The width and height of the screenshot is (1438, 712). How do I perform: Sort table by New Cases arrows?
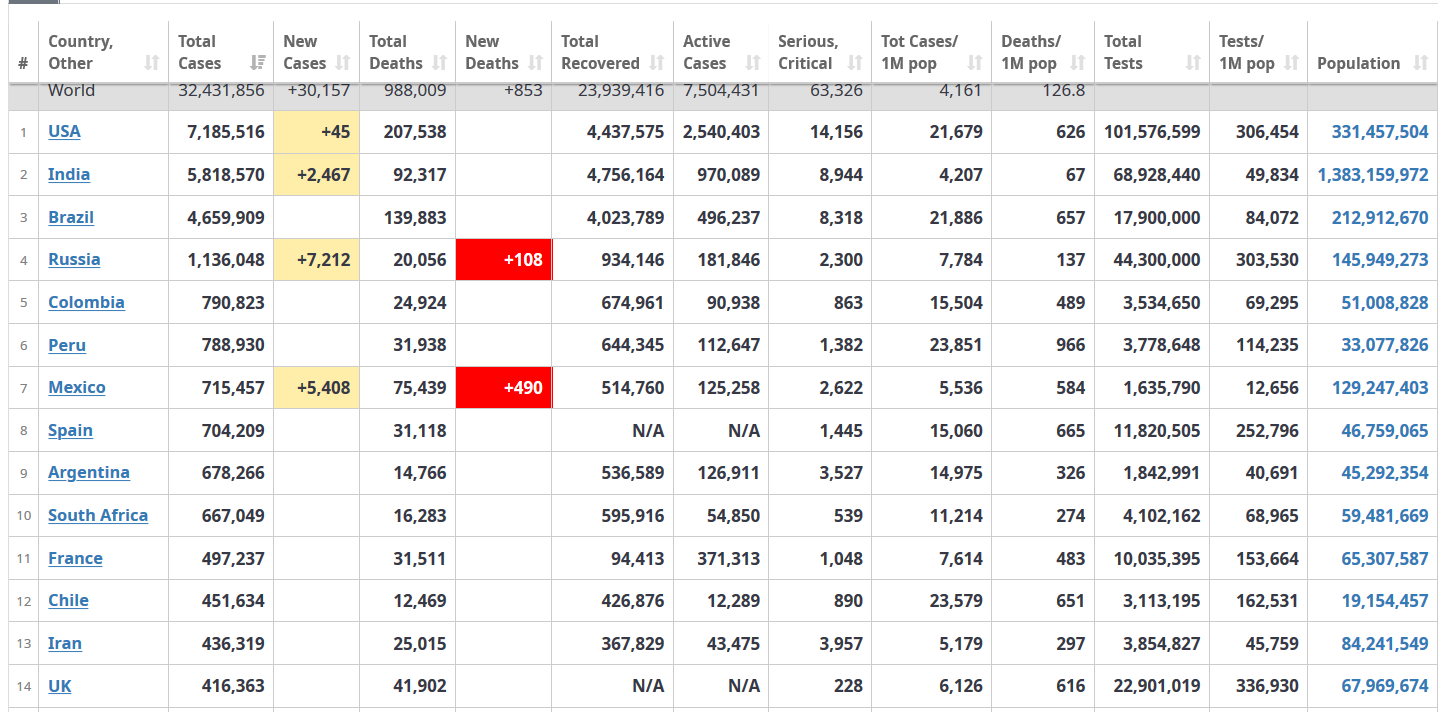tap(343, 63)
